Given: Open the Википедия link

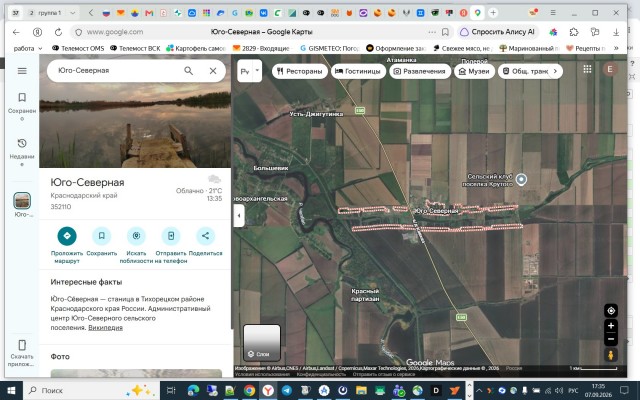Looking at the screenshot, I should (105, 328).
